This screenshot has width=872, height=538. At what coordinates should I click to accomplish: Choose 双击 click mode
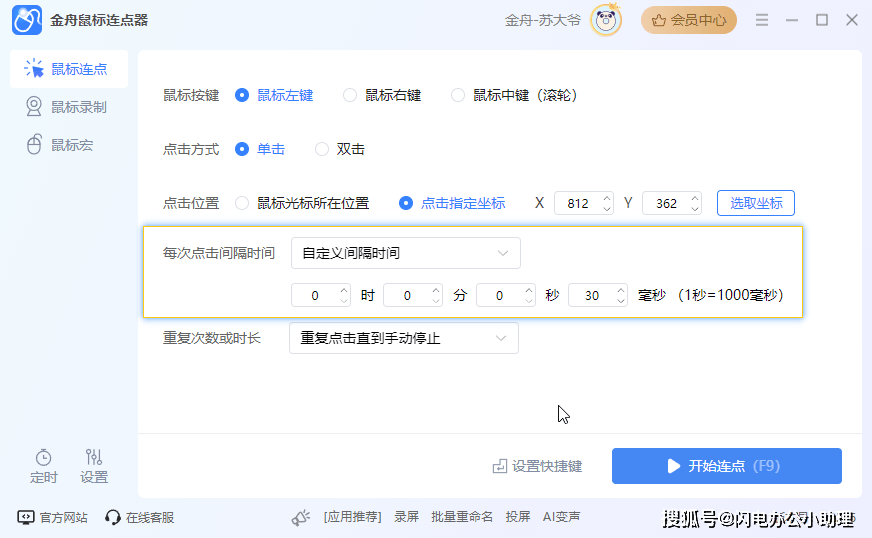322,149
